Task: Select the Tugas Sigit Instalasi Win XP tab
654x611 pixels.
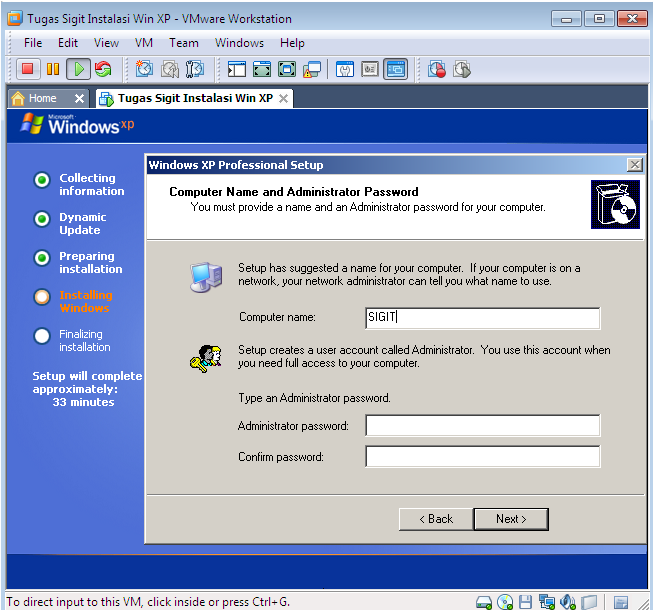Action: click(195, 98)
